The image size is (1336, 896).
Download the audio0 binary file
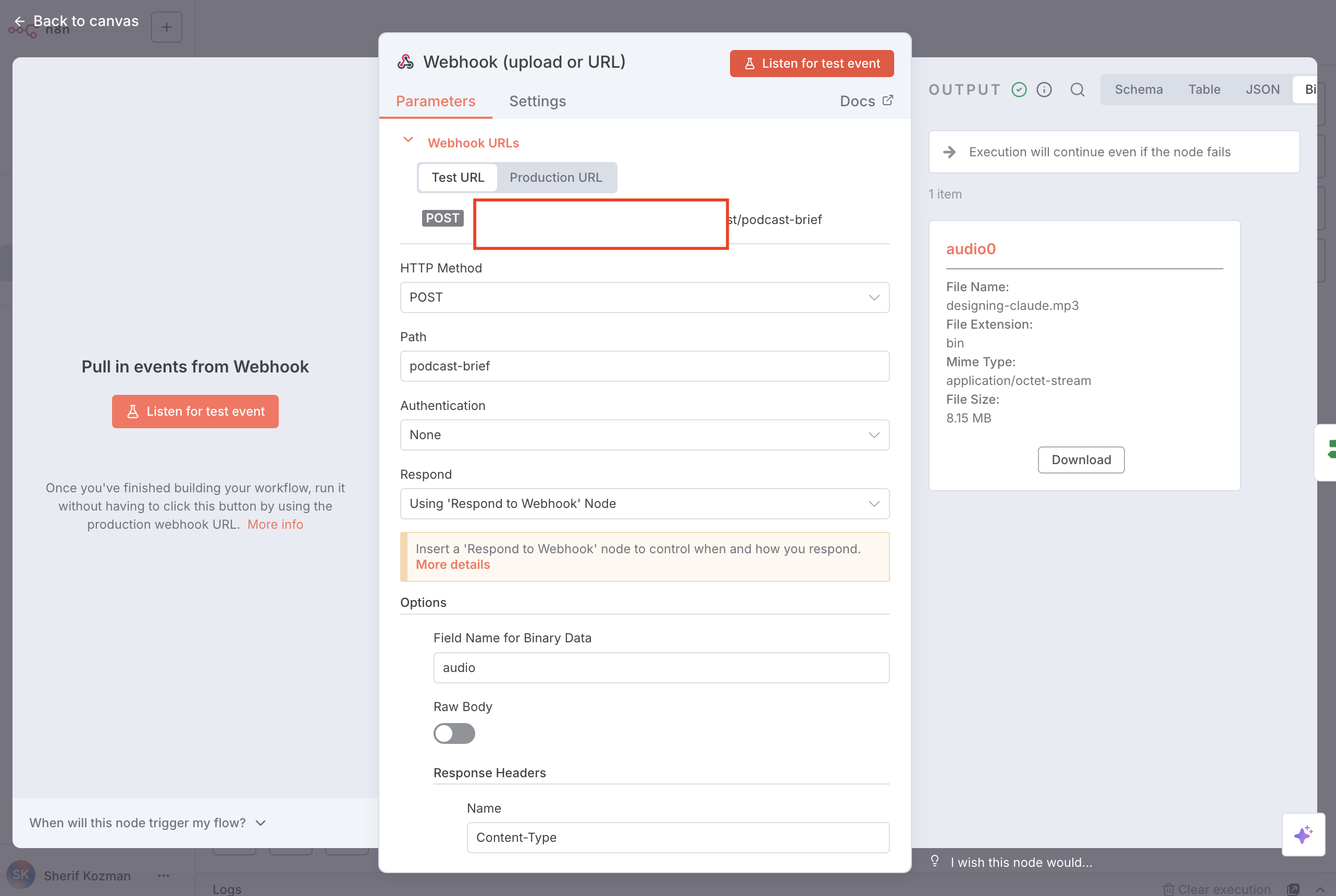[1081, 460]
